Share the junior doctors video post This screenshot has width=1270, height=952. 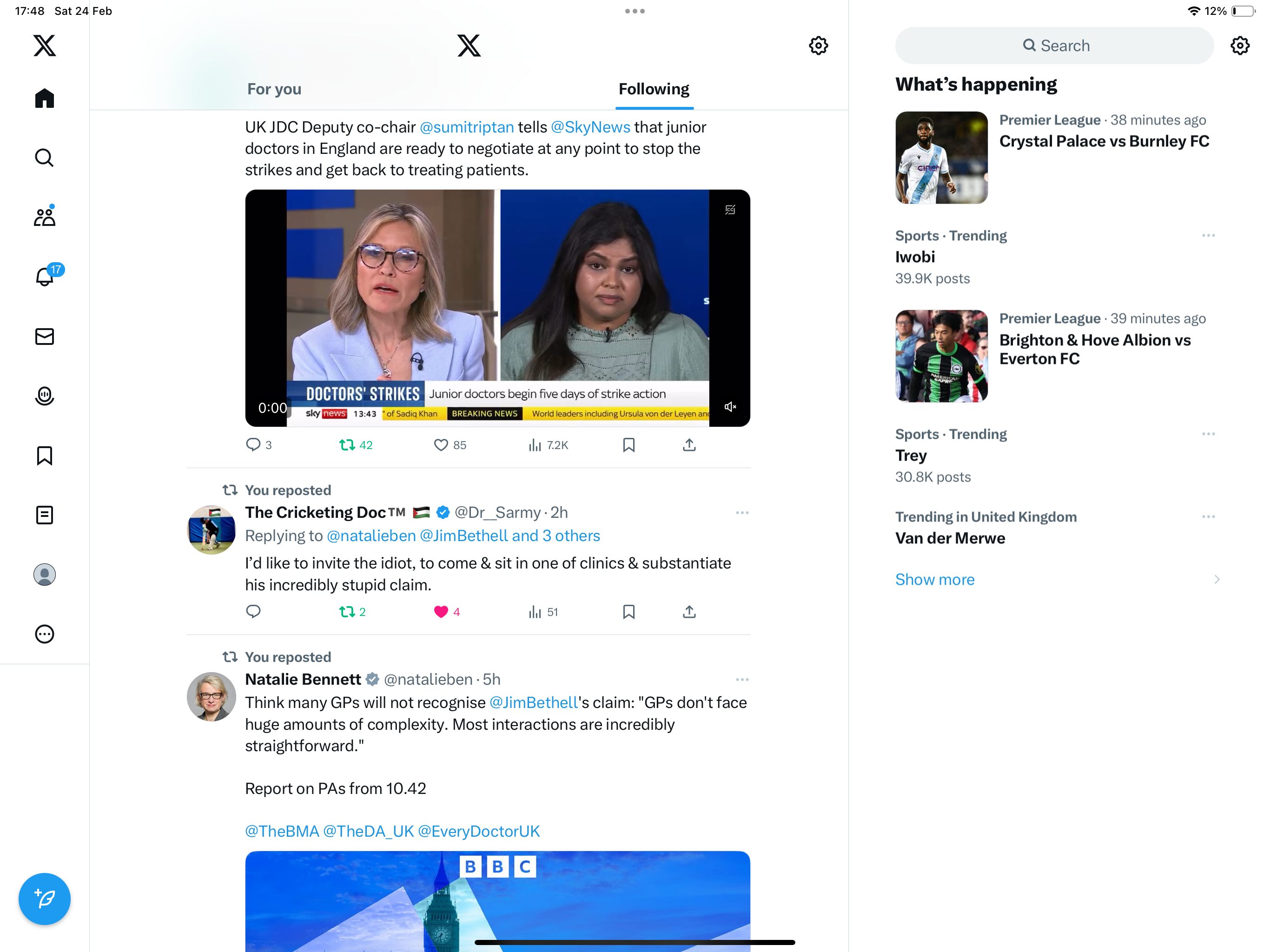click(689, 445)
